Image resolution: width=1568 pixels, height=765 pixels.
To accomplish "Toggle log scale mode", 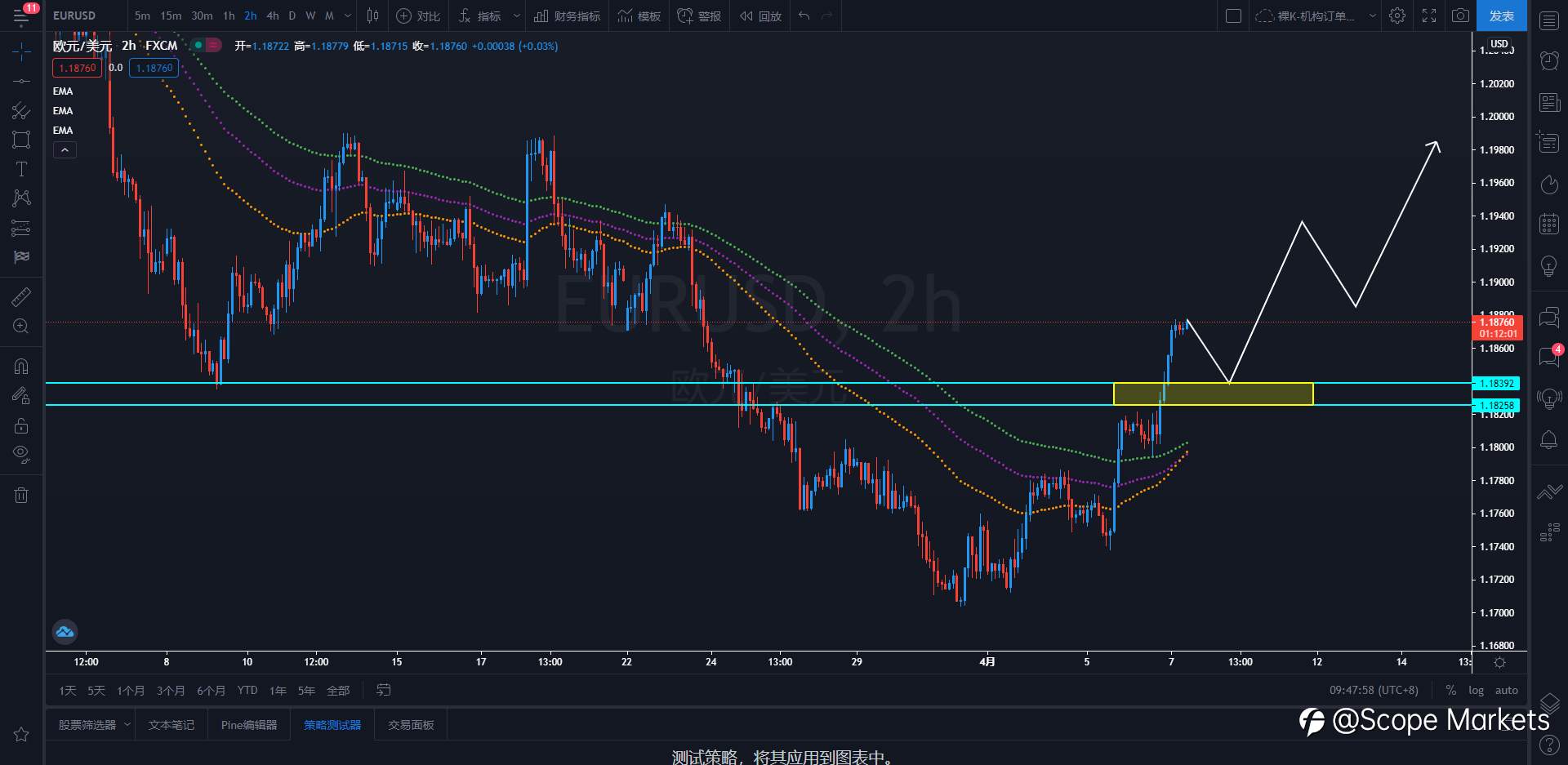I will [1477, 691].
